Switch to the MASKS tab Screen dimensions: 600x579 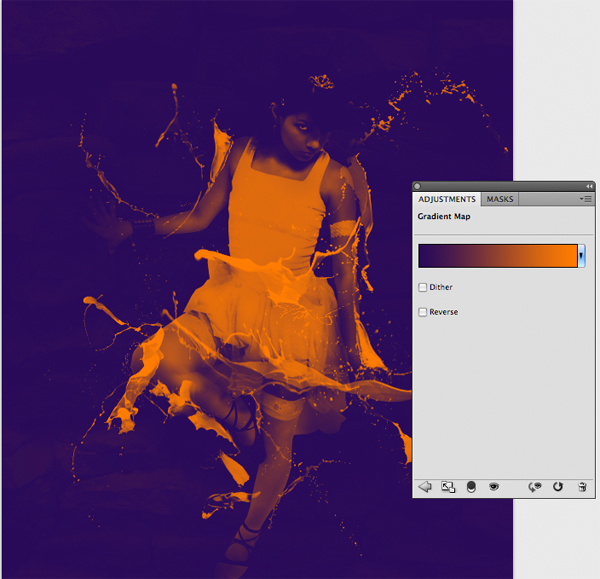tap(500, 199)
